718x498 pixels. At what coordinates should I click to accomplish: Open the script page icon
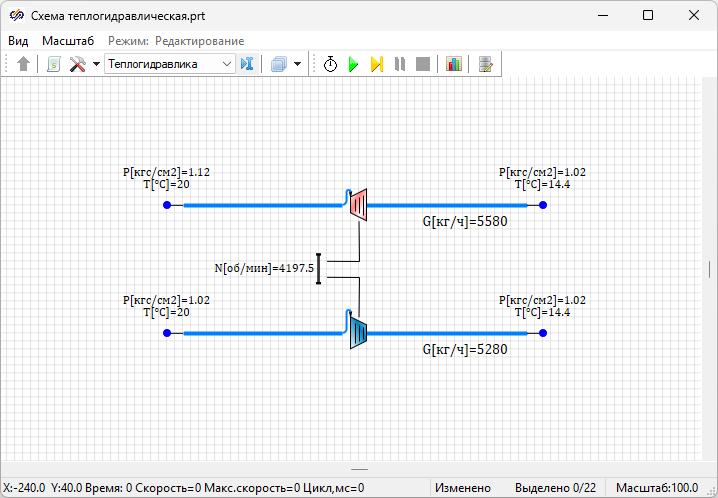[53, 64]
